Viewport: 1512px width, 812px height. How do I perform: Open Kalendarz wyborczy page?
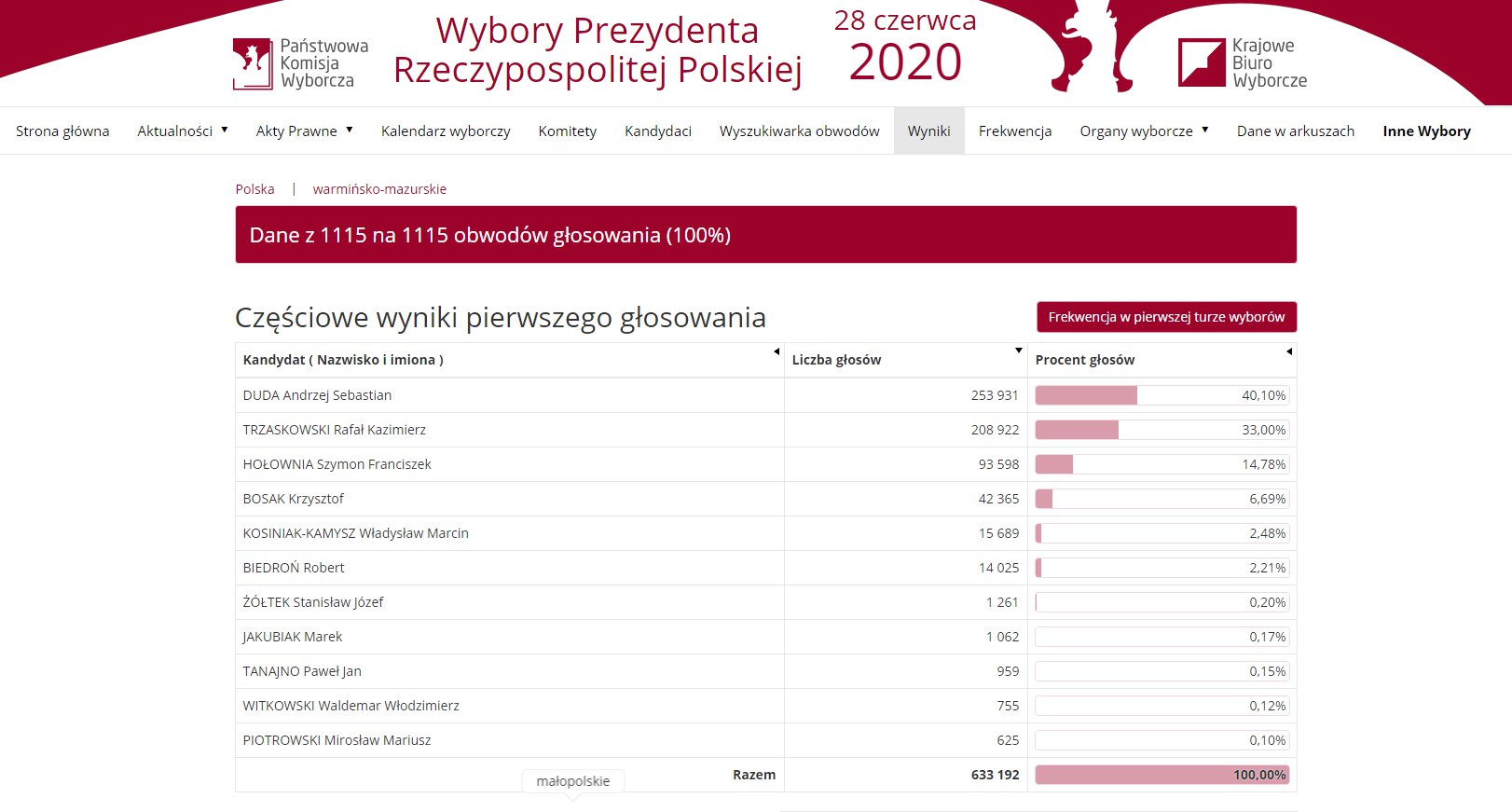(x=446, y=131)
